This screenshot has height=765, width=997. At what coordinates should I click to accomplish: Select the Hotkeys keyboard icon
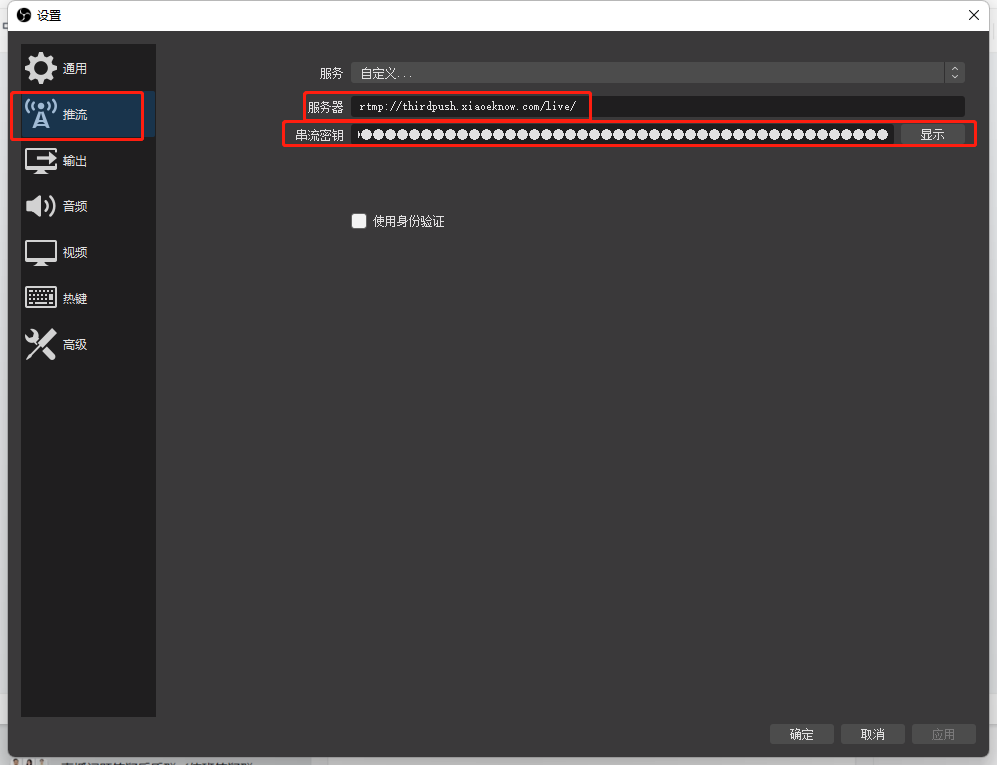[x=41, y=298]
